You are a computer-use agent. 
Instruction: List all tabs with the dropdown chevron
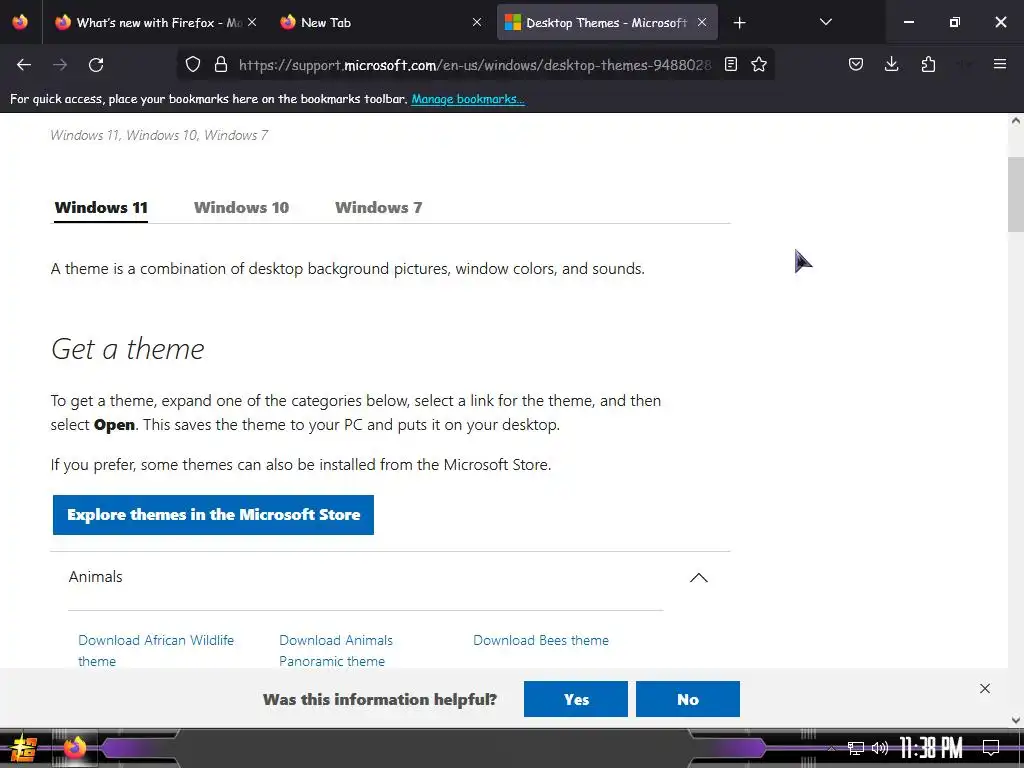pyautogui.click(x=825, y=22)
